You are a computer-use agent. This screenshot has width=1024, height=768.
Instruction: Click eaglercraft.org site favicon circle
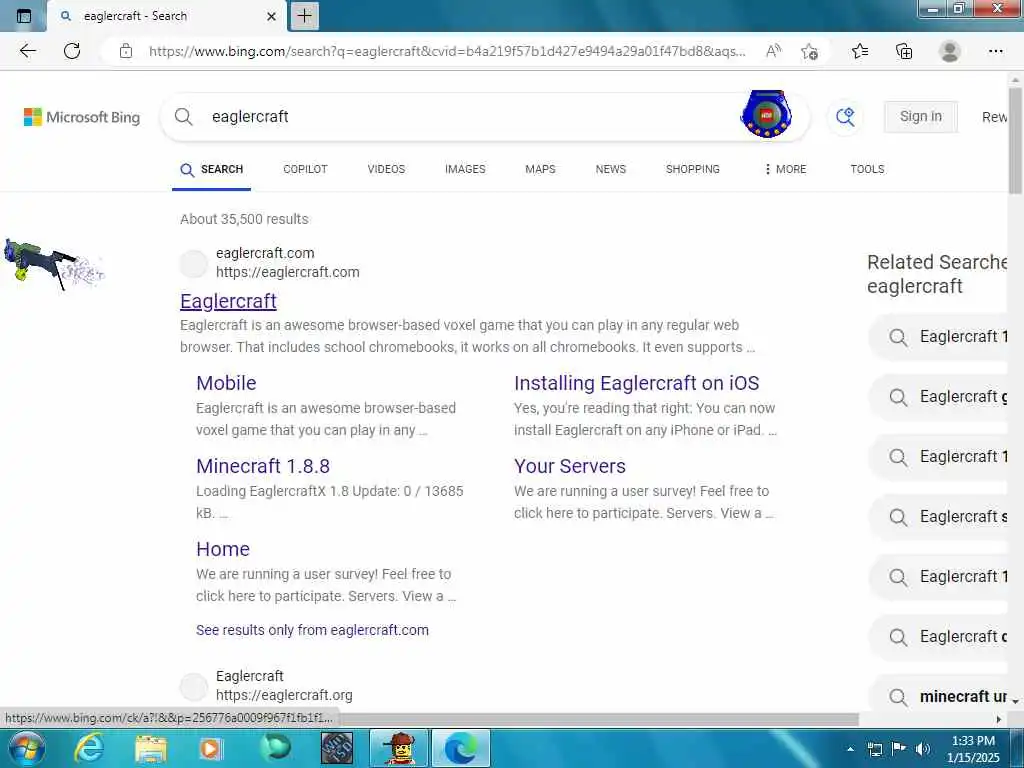pyautogui.click(x=193, y=686)
